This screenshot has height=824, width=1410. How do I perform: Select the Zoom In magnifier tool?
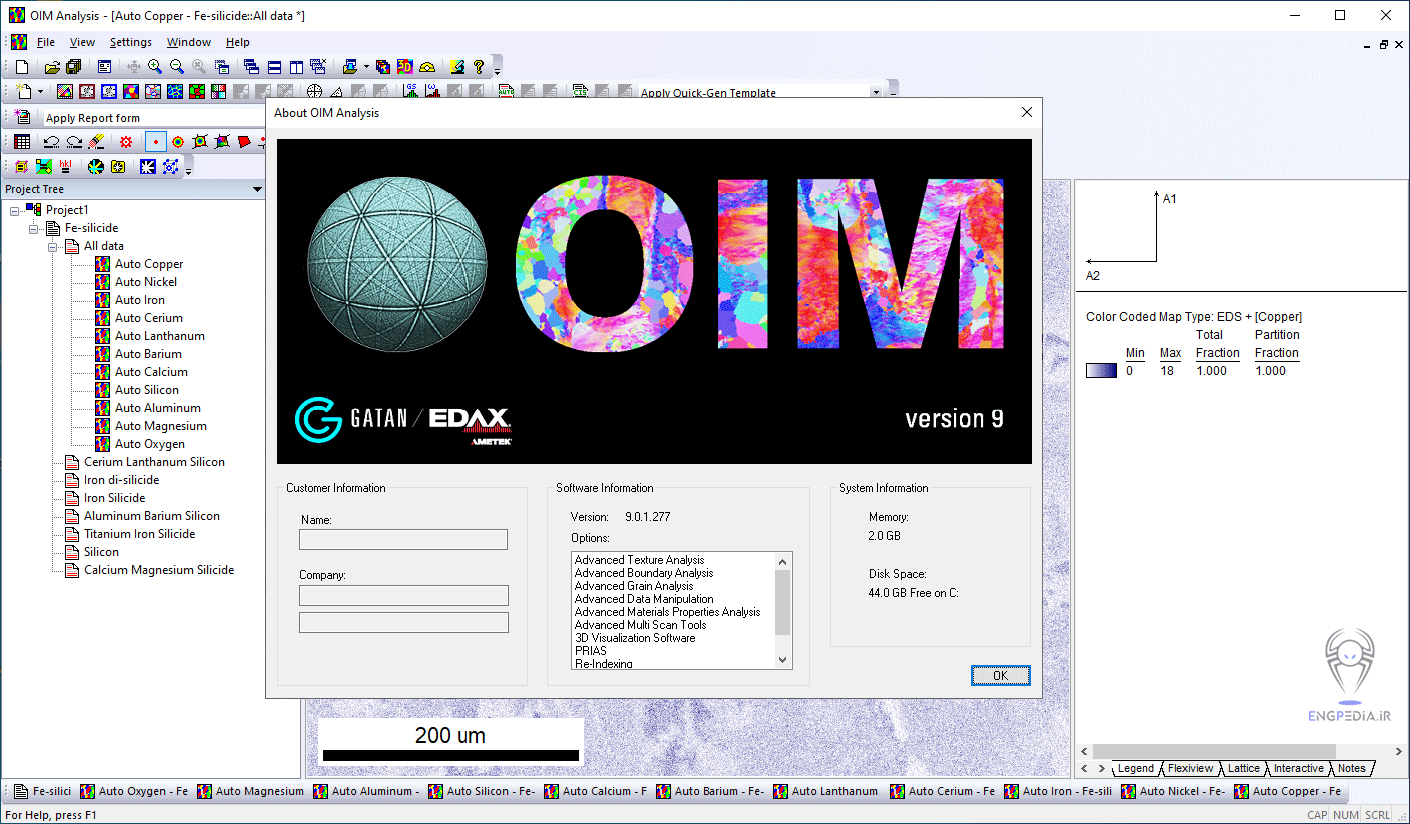(x=155, y=66)
